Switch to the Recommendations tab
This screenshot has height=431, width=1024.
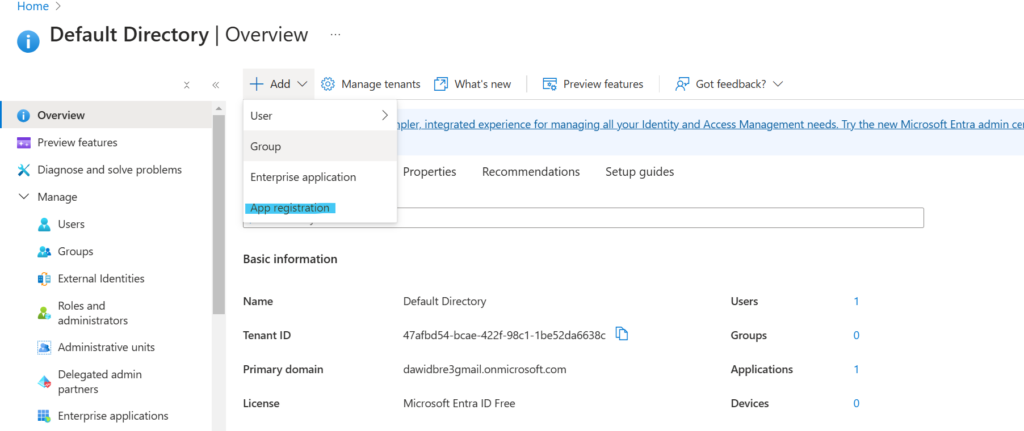pyautogui.click(x=530, y=172)
